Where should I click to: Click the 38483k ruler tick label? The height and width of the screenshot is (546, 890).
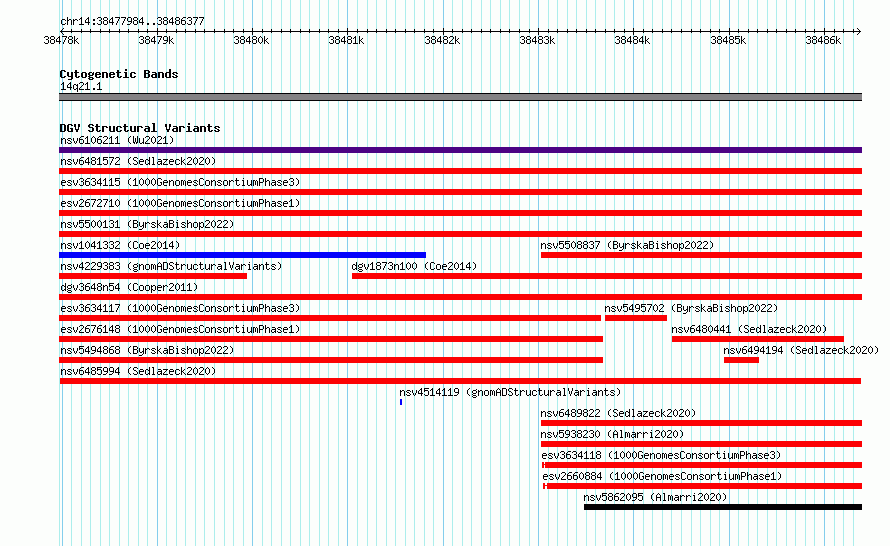(x=537, y=40)
